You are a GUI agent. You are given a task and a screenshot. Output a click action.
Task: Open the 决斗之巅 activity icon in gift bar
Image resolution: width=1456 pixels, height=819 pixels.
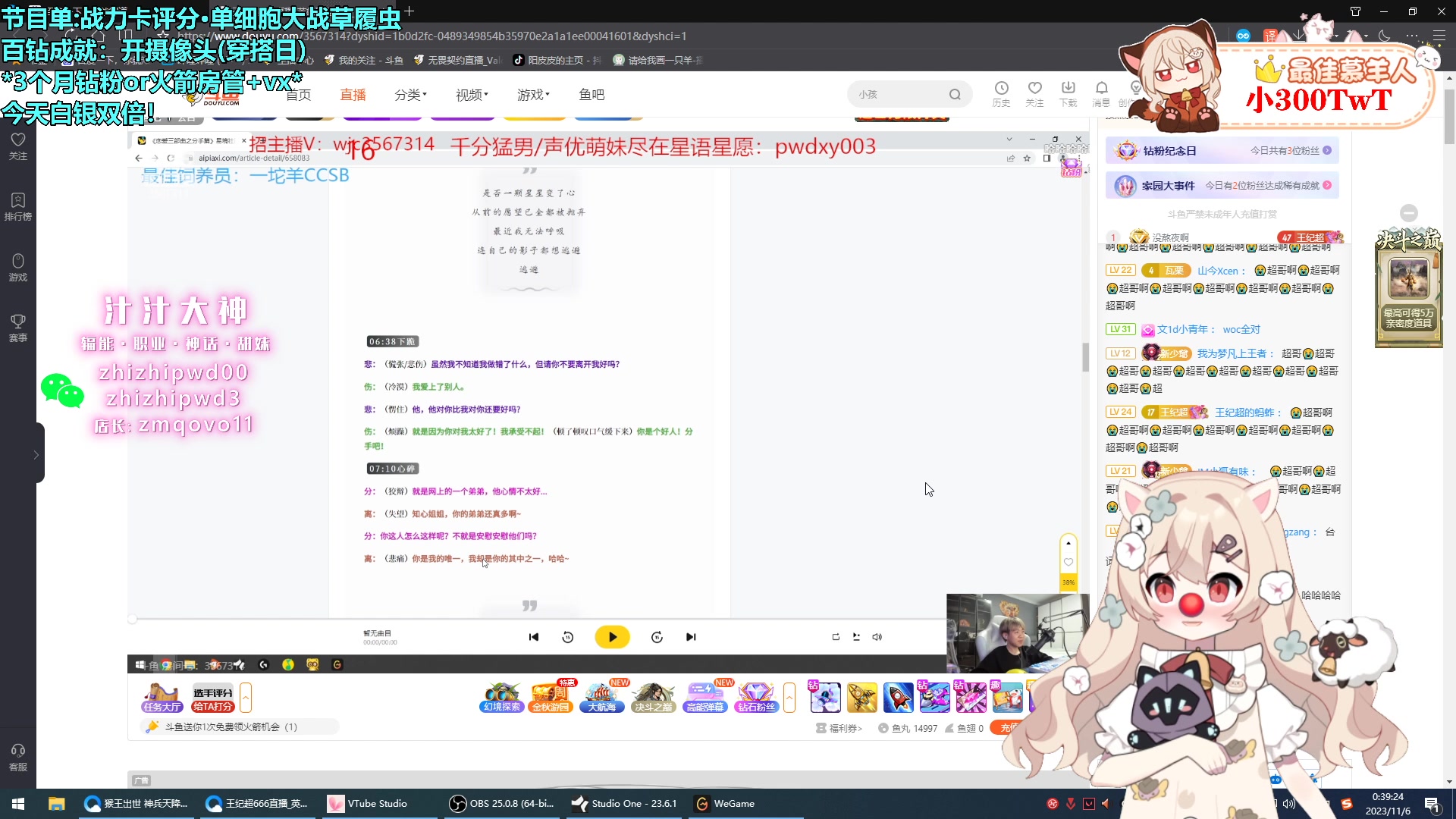pyautogui.click(x=654, y=698)
